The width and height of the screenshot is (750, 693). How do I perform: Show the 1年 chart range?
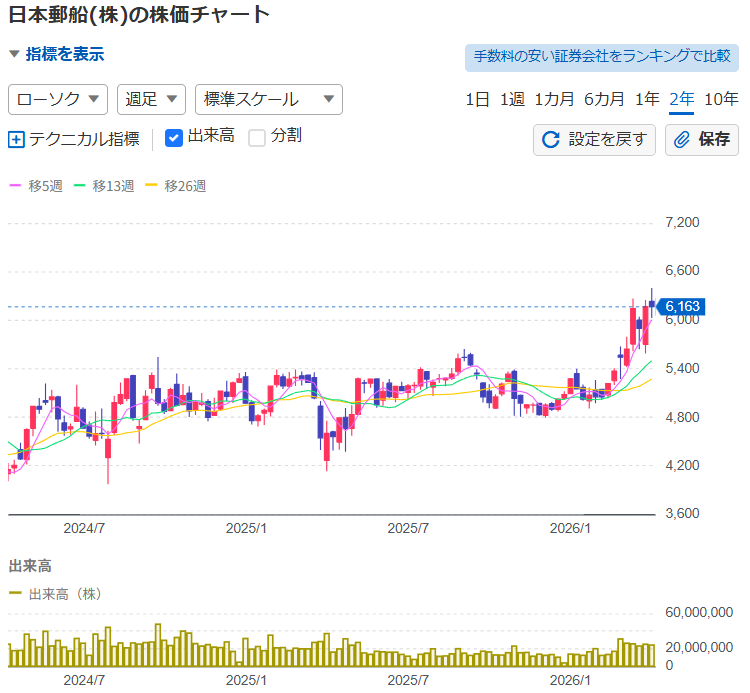[647, 99]
